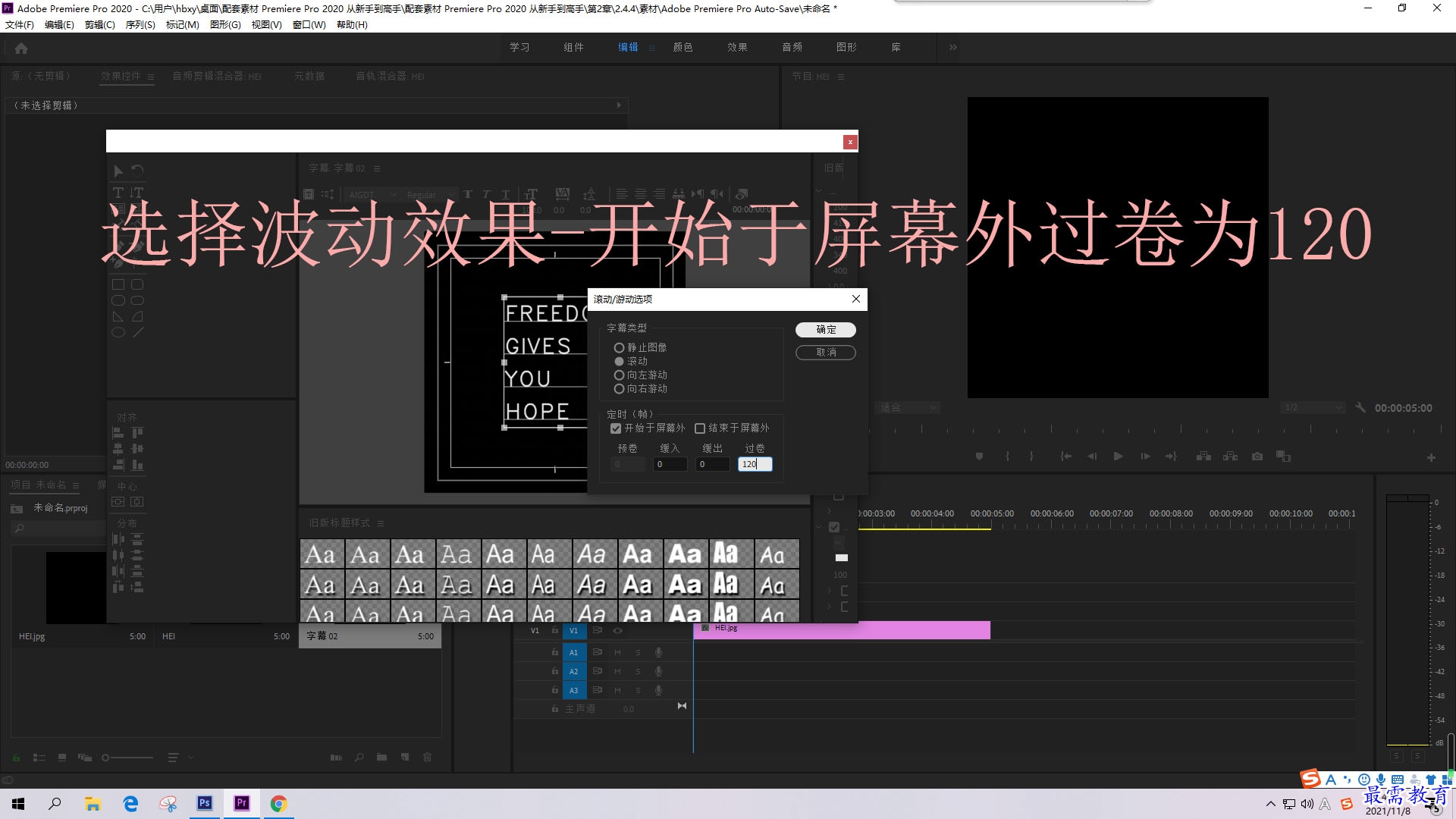The height and width of the screenshot is (819, 1456).
Task: Delete selection with the trash can icon
Action: tap(428, 758)
